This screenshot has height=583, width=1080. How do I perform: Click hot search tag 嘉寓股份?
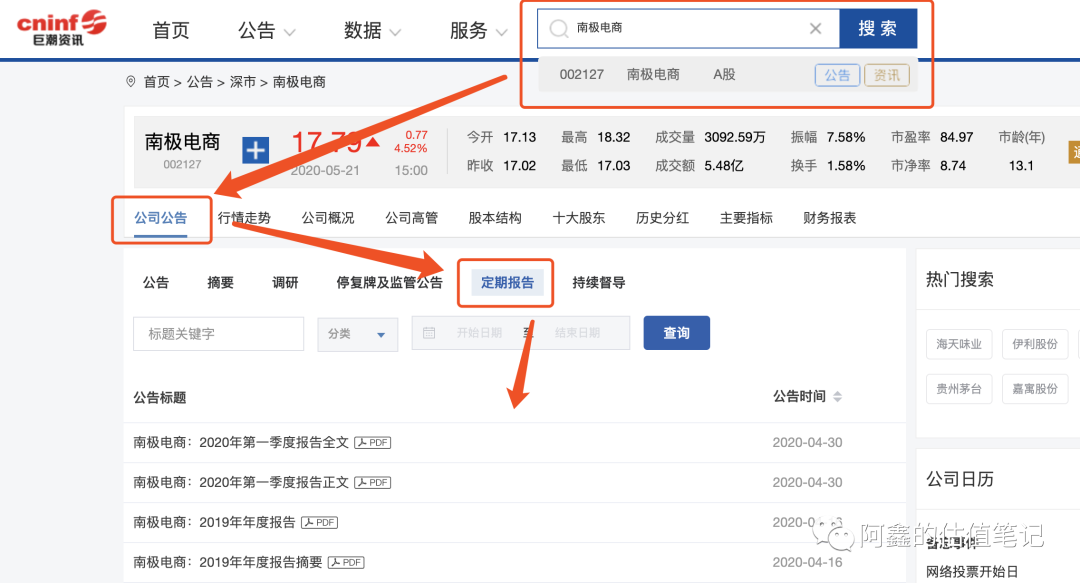[x=1035, y=389]
